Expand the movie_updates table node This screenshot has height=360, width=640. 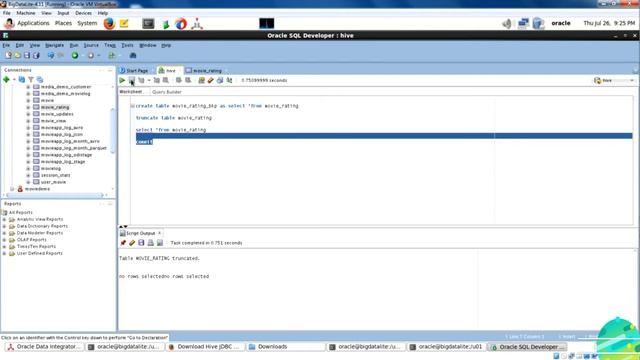tap(28, 114)
